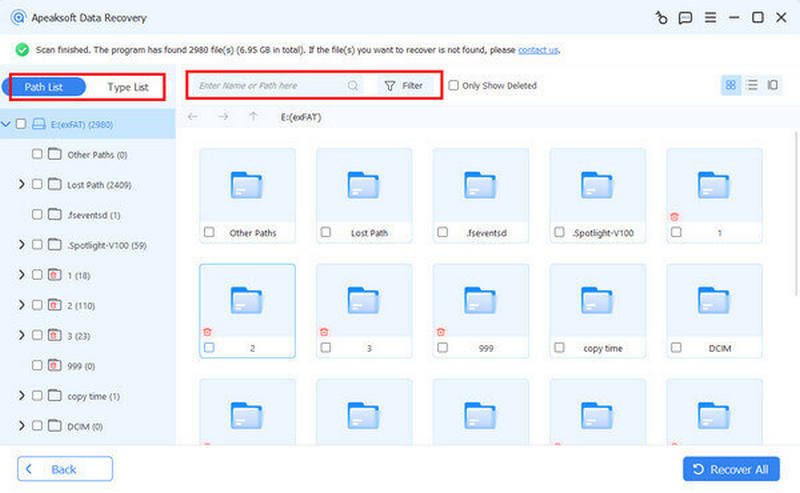Viewport: 800px width, 493px height.
Task: Collapse the E:(exFAT) drive node
Action: point(7,124)
